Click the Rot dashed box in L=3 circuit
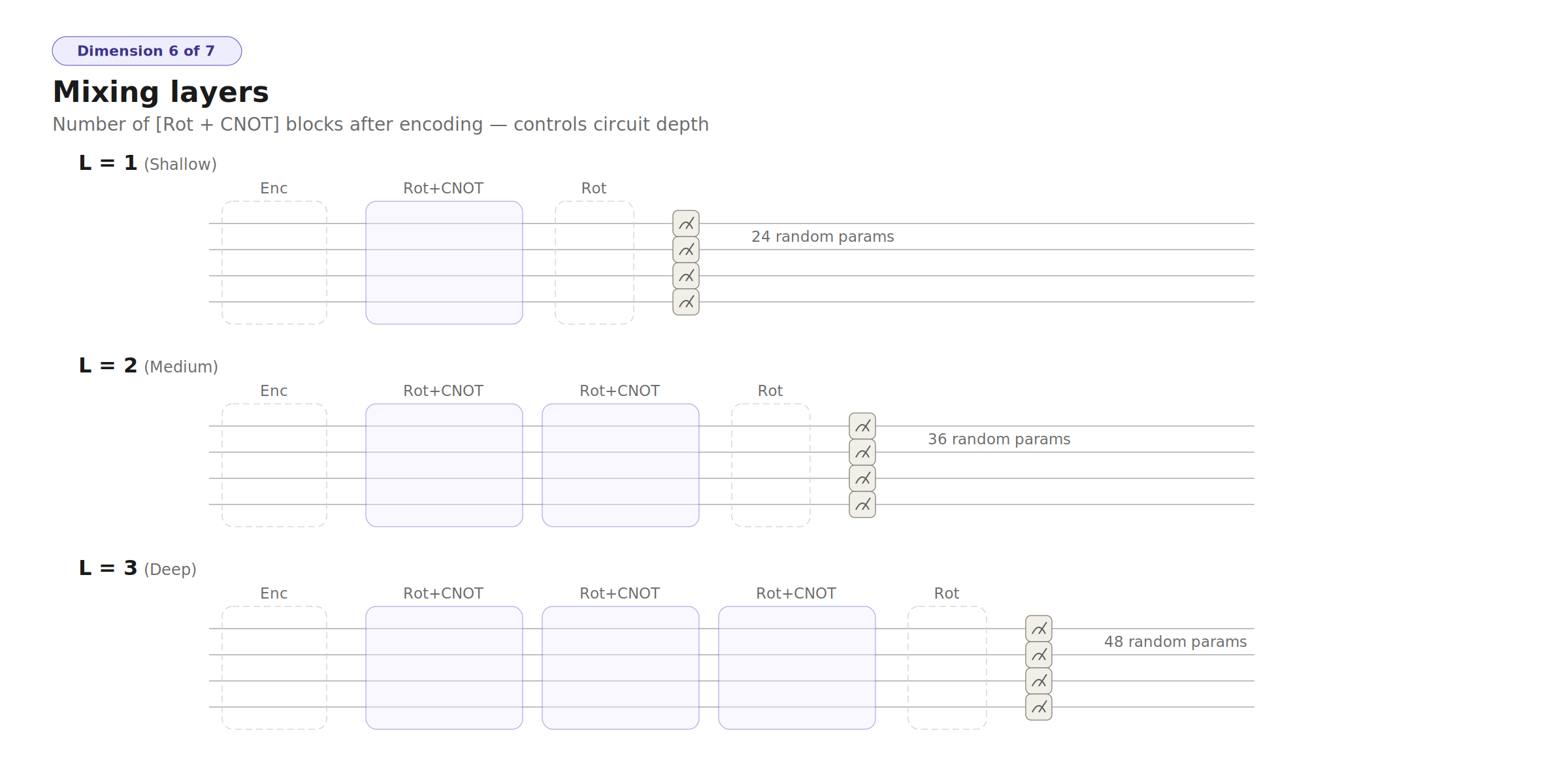1568x758 pixels. (947, 668)
